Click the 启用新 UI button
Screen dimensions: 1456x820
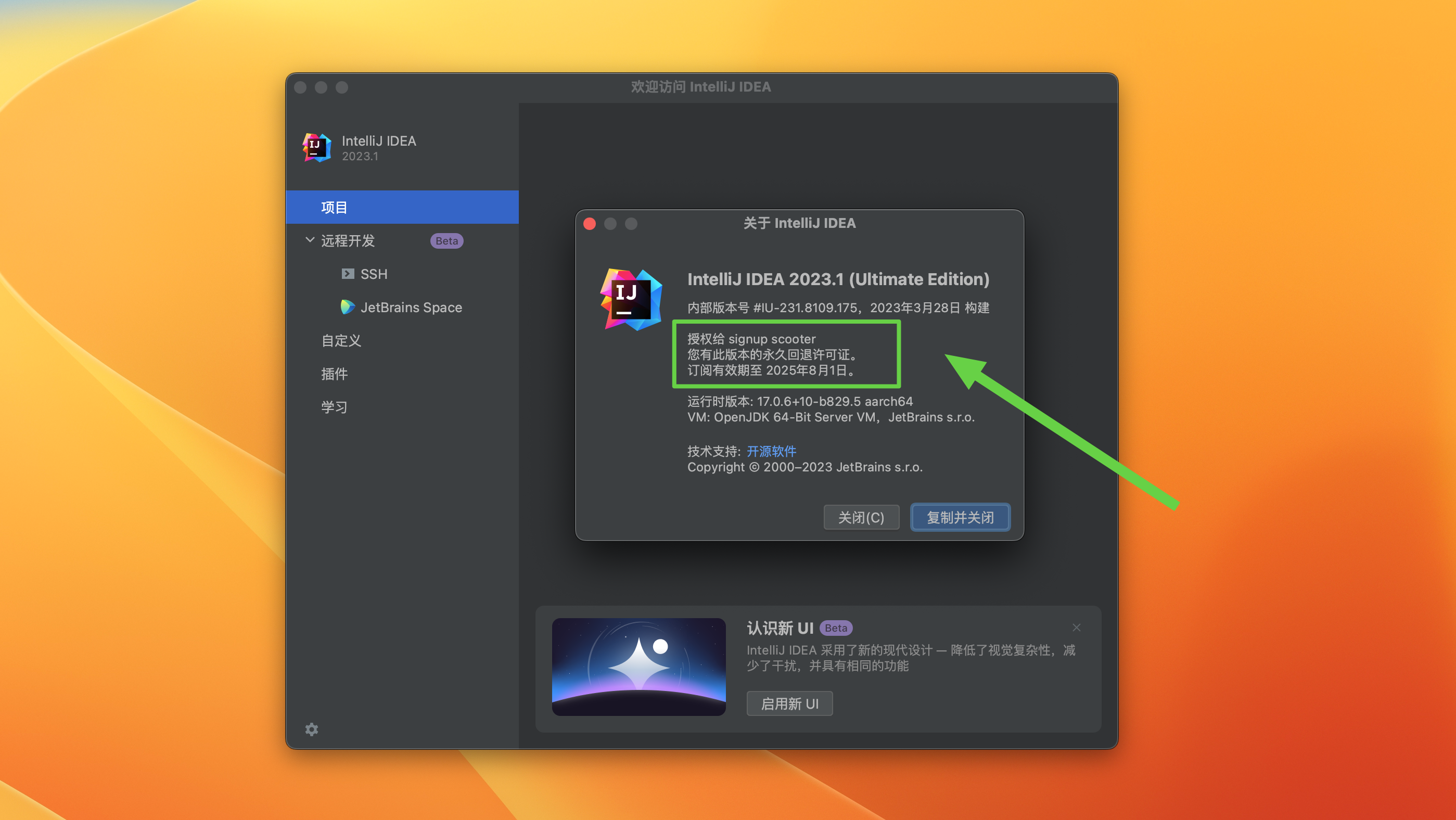tap(789, 703)
